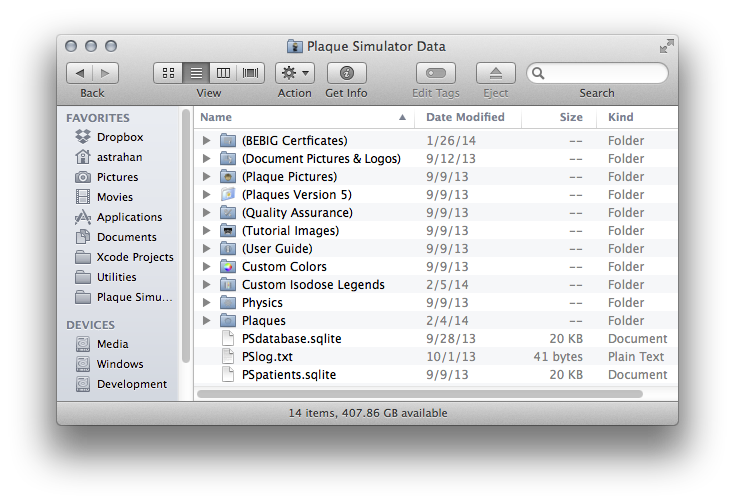735x504 pixels.
Task: Expand the (Plaques Version 5) folder triangle
Action: 206,194
